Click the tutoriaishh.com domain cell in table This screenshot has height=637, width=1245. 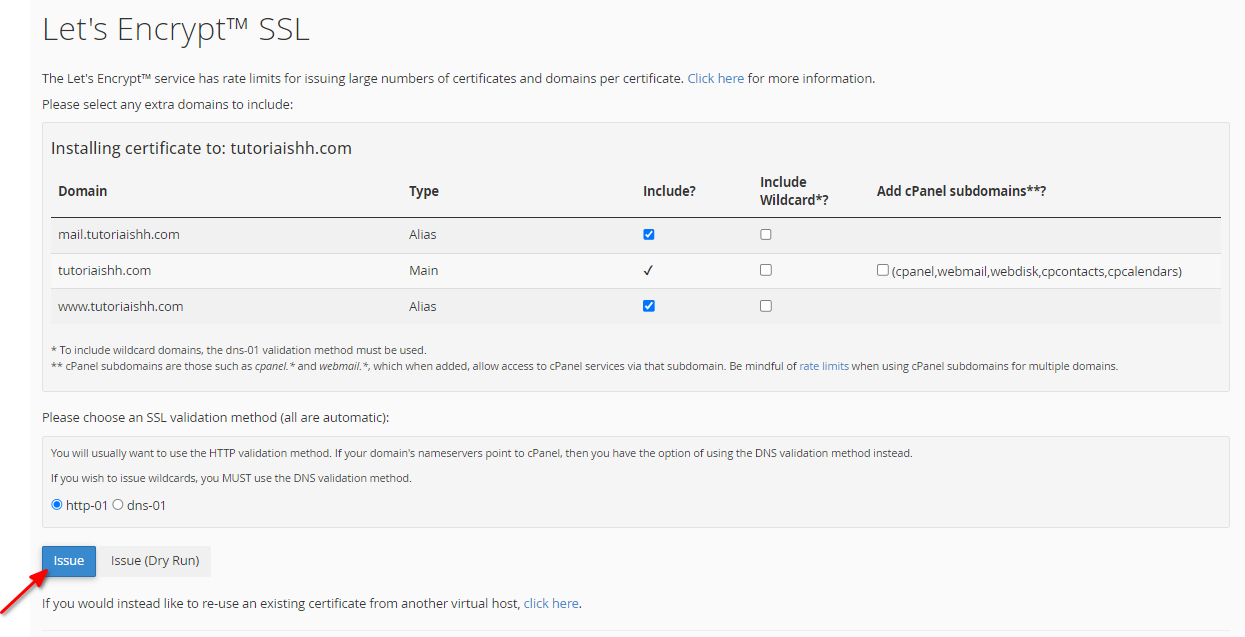pyautogui.click(x=105, y=270)
